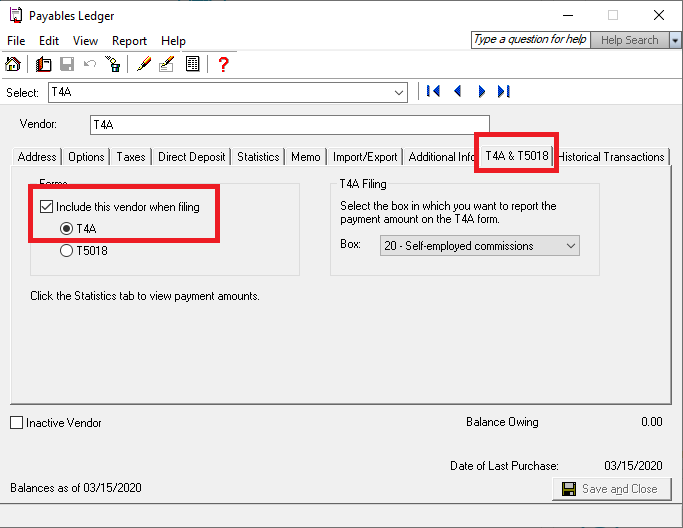Go to the previous vendor record
Image resolution: width=683 pixels, height=528 pixels.
[458, 91]
